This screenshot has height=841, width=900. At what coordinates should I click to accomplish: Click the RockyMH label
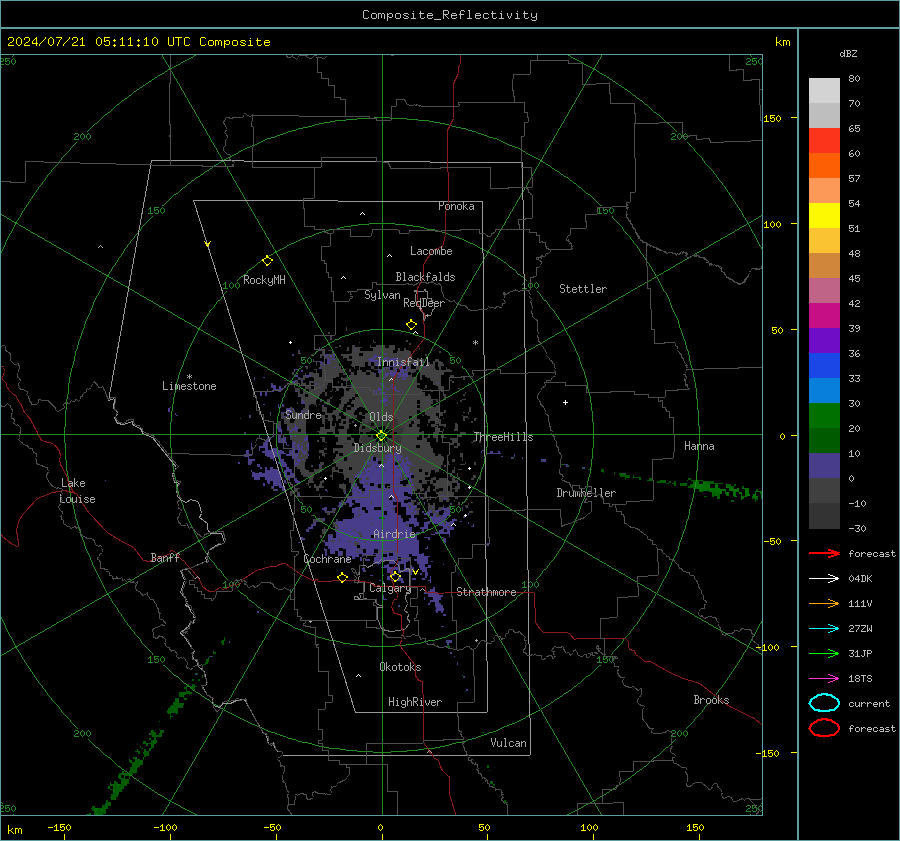click(264, 280)
